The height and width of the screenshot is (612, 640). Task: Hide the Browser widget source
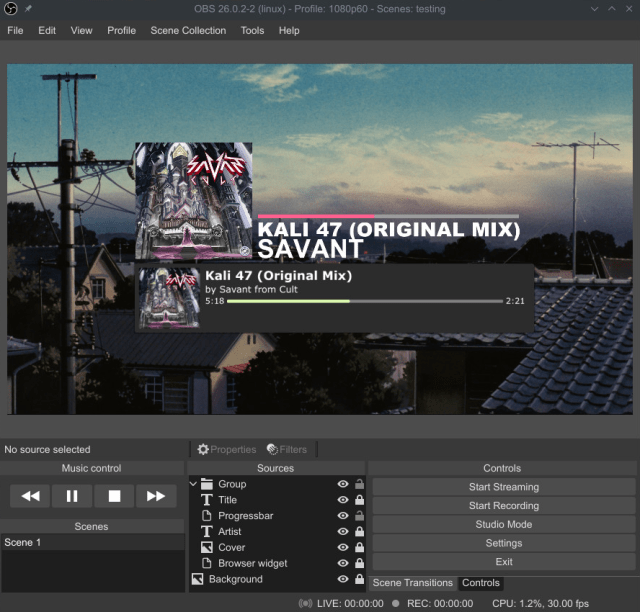(x=343, y=563)
